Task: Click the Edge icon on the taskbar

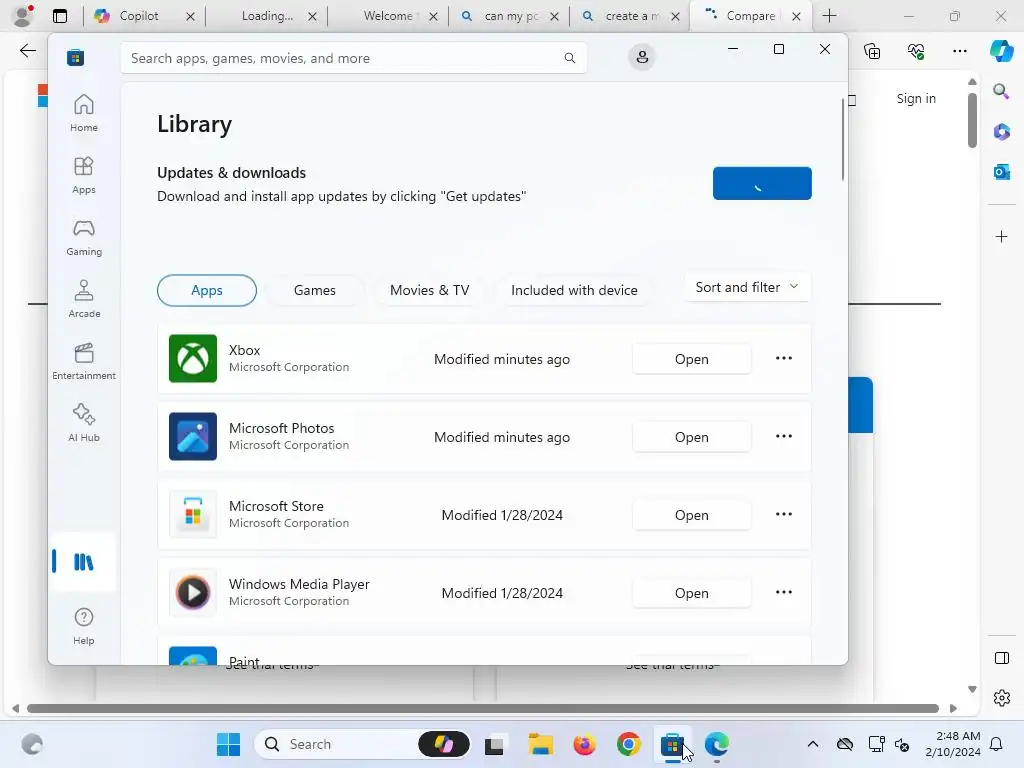Action: [716, 744]
